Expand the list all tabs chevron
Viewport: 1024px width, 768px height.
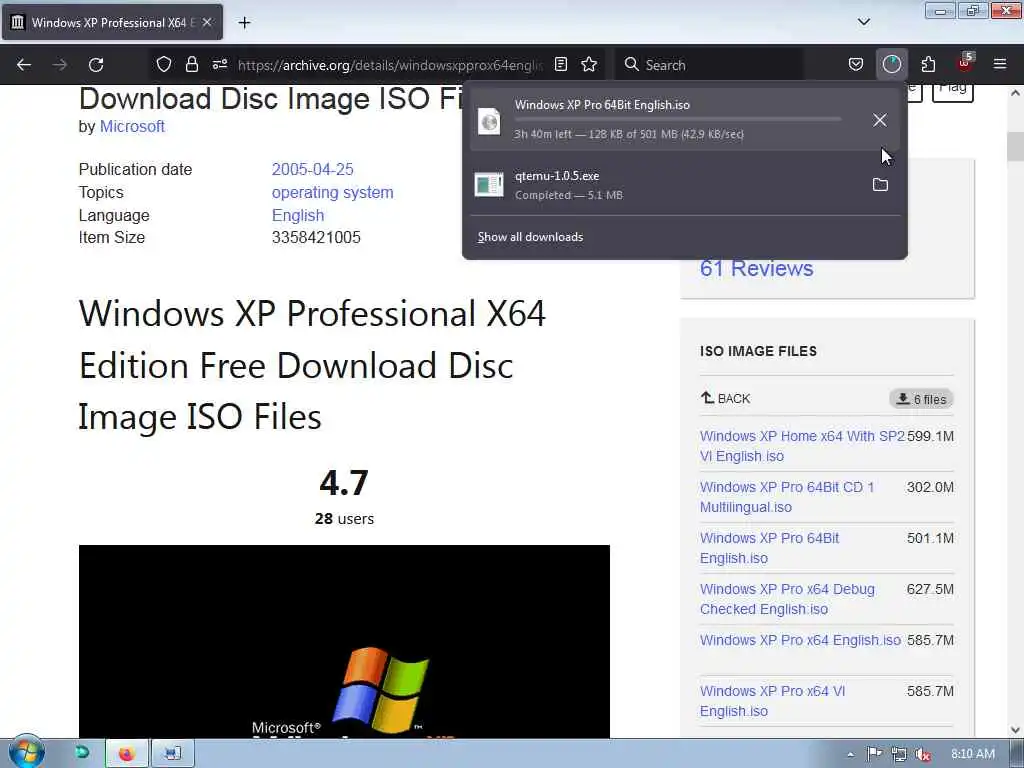pyautogui.click(x=864, y=22)
